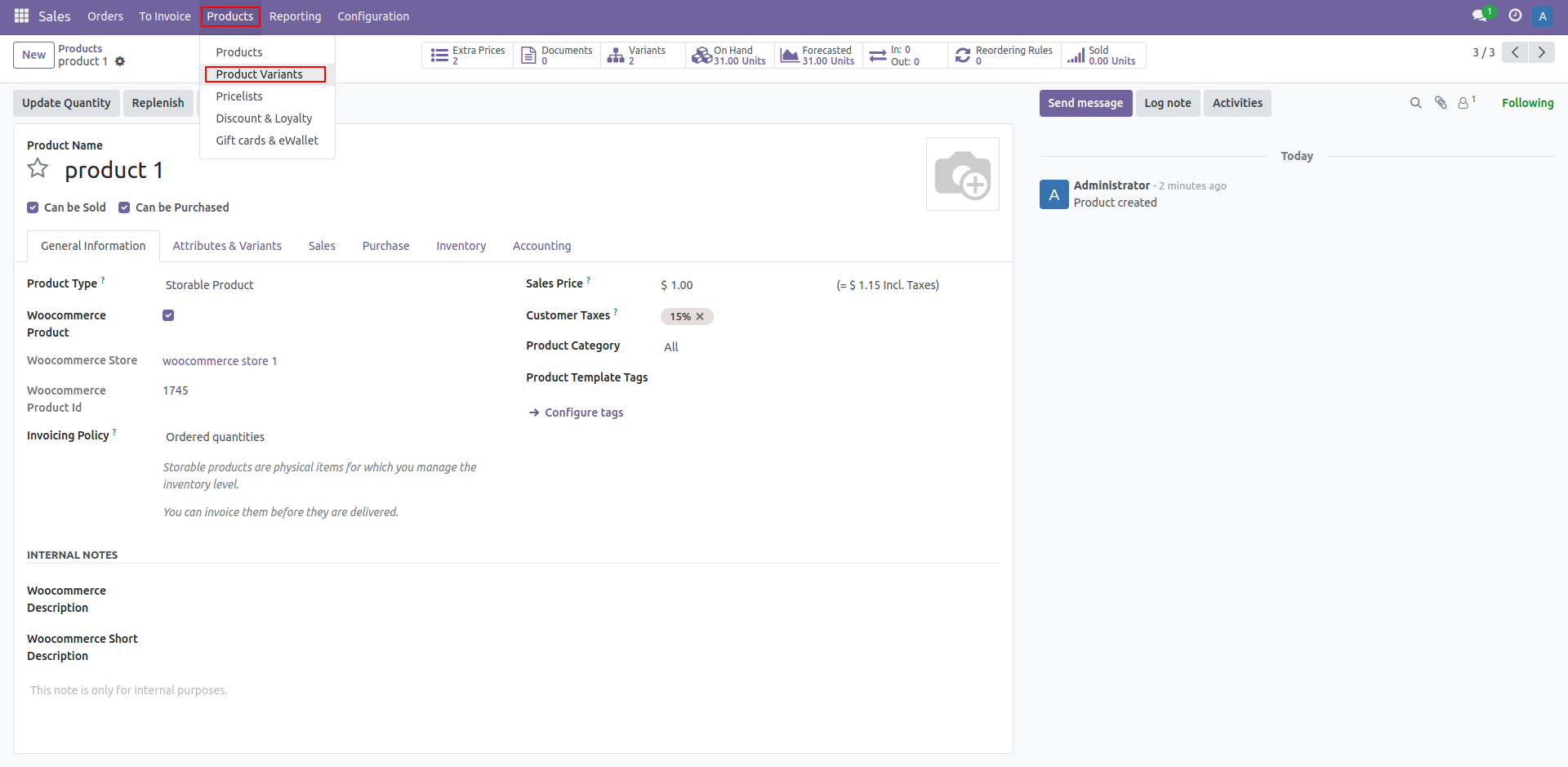Click the Update Quantity button

point(66,103)
